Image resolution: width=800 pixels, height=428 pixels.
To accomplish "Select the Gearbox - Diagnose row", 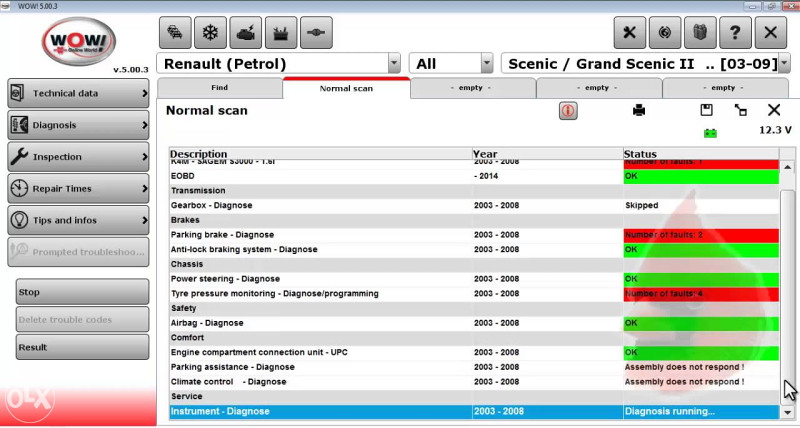I will click(474, 205).
